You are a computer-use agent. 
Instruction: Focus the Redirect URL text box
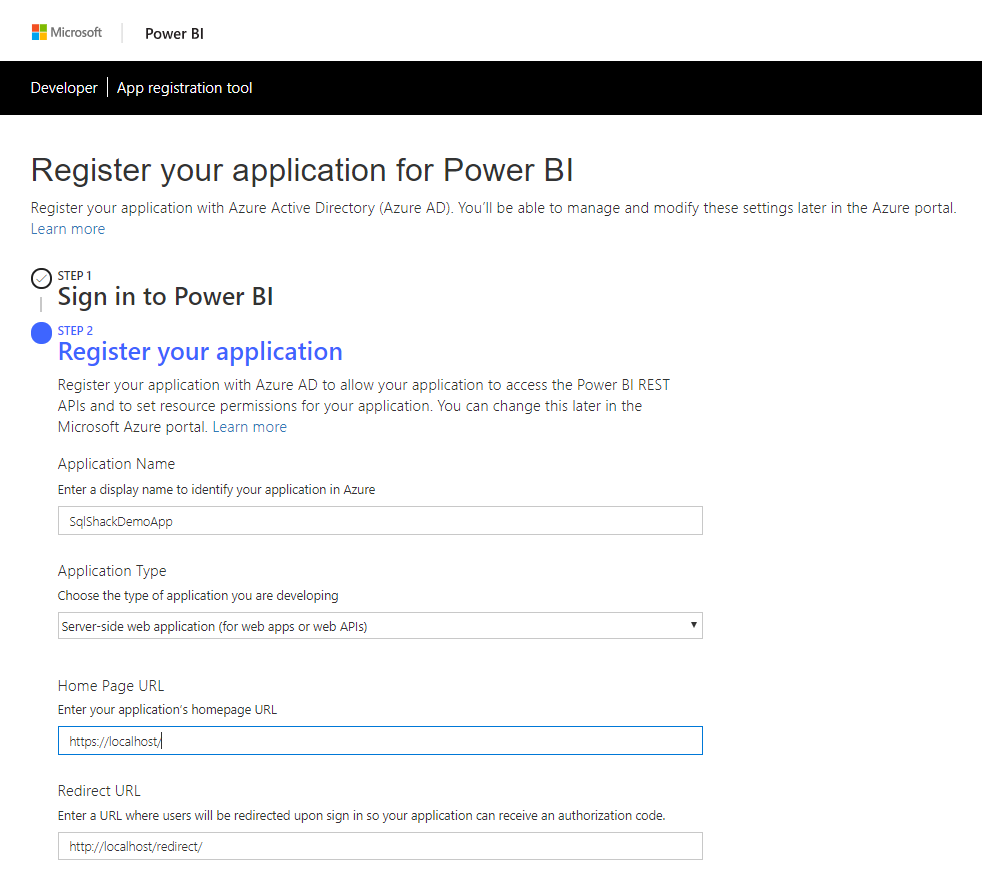coord(380,846)
